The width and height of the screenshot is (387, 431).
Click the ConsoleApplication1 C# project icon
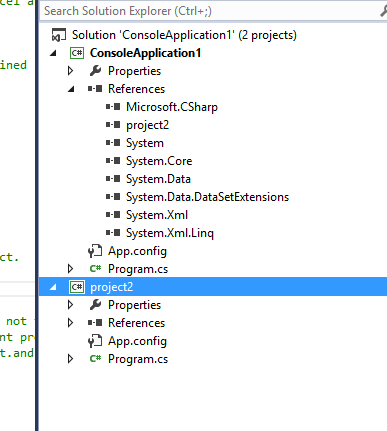pyautogui.click(x=77, y=53)
